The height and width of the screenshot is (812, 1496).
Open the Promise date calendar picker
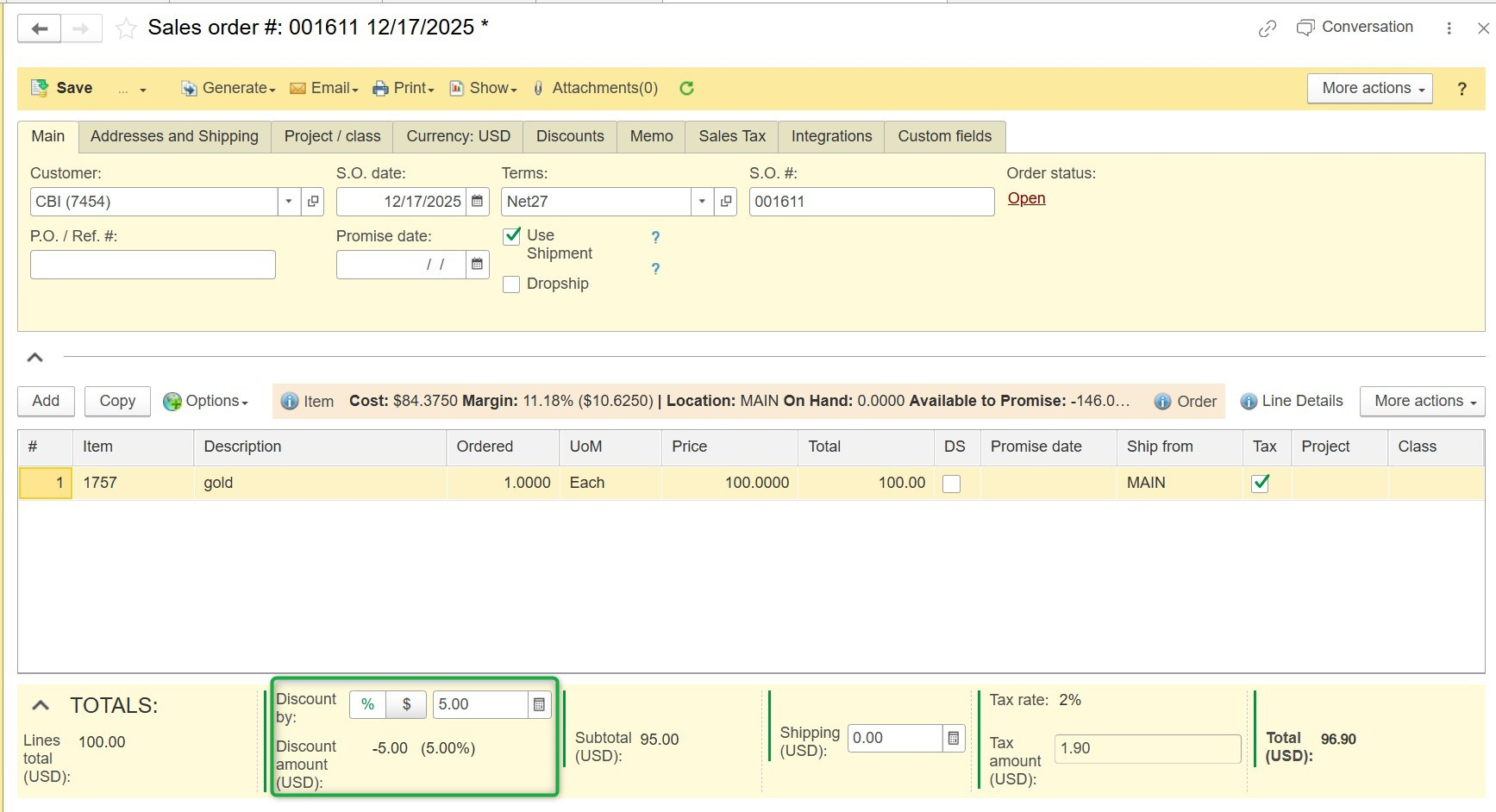[478, 265]
